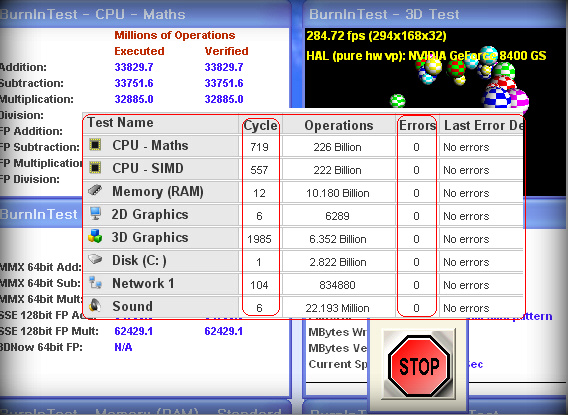This screenshot has width=568, height=415.
Task: Click the 3D Graphics cubes icon
Action: click(95, 236)
